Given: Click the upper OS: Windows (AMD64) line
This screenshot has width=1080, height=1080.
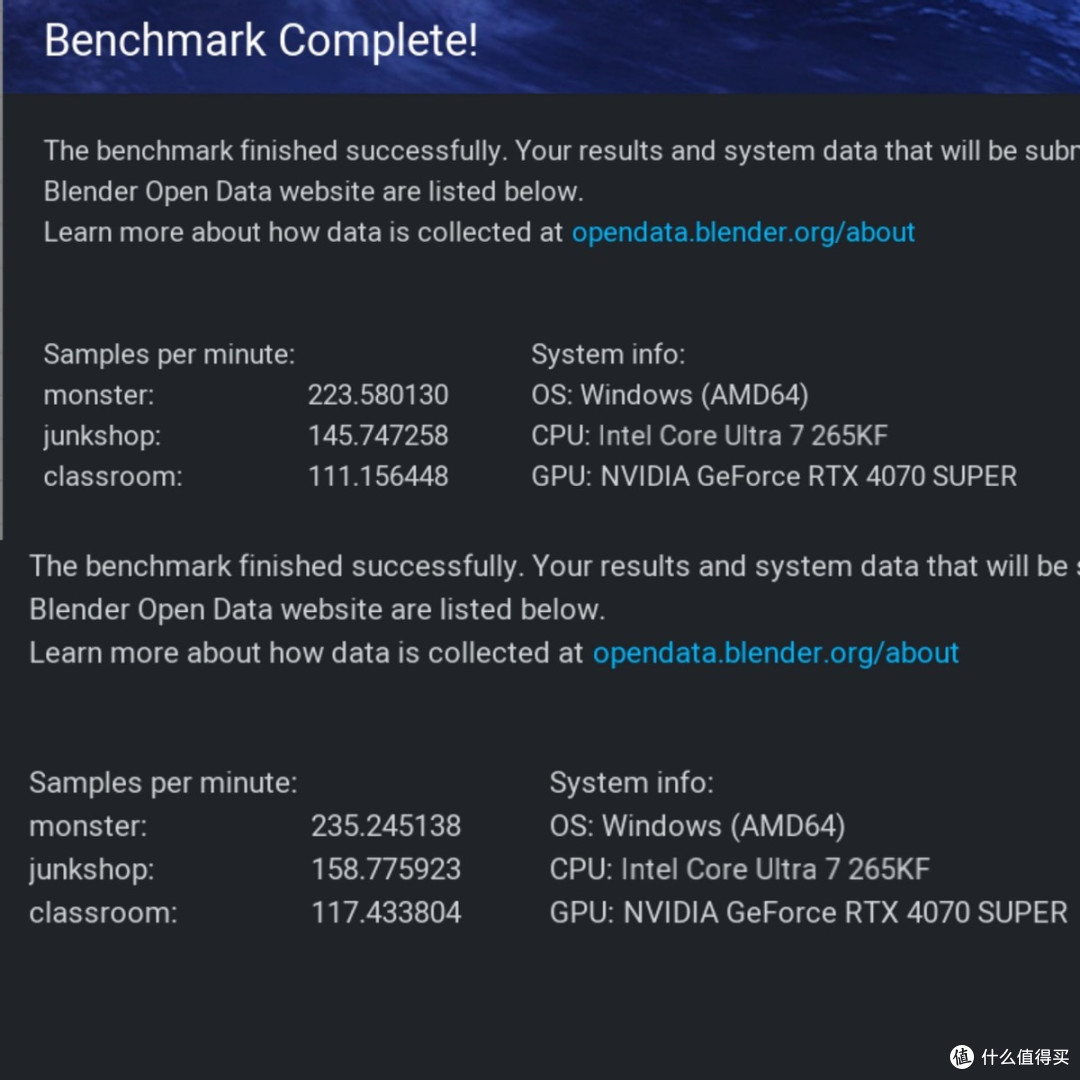Looking at the screenshot, I should pos(669,395).
